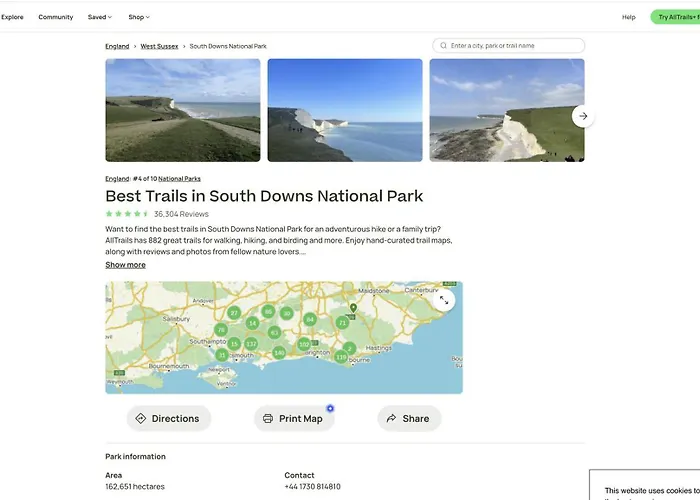This screenshot has width=700, height=500.
Task: Expand description with Show more
Action: pyautogui.click(x=125, y=265)
